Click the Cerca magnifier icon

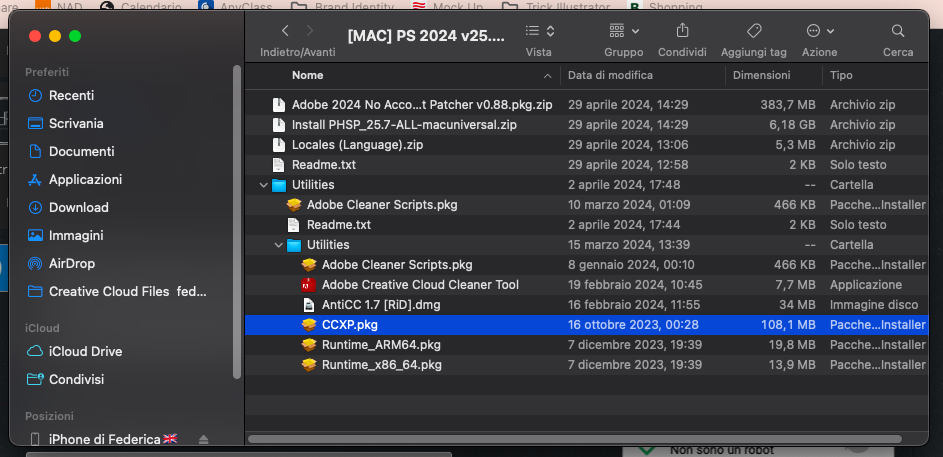click(898, 31)
